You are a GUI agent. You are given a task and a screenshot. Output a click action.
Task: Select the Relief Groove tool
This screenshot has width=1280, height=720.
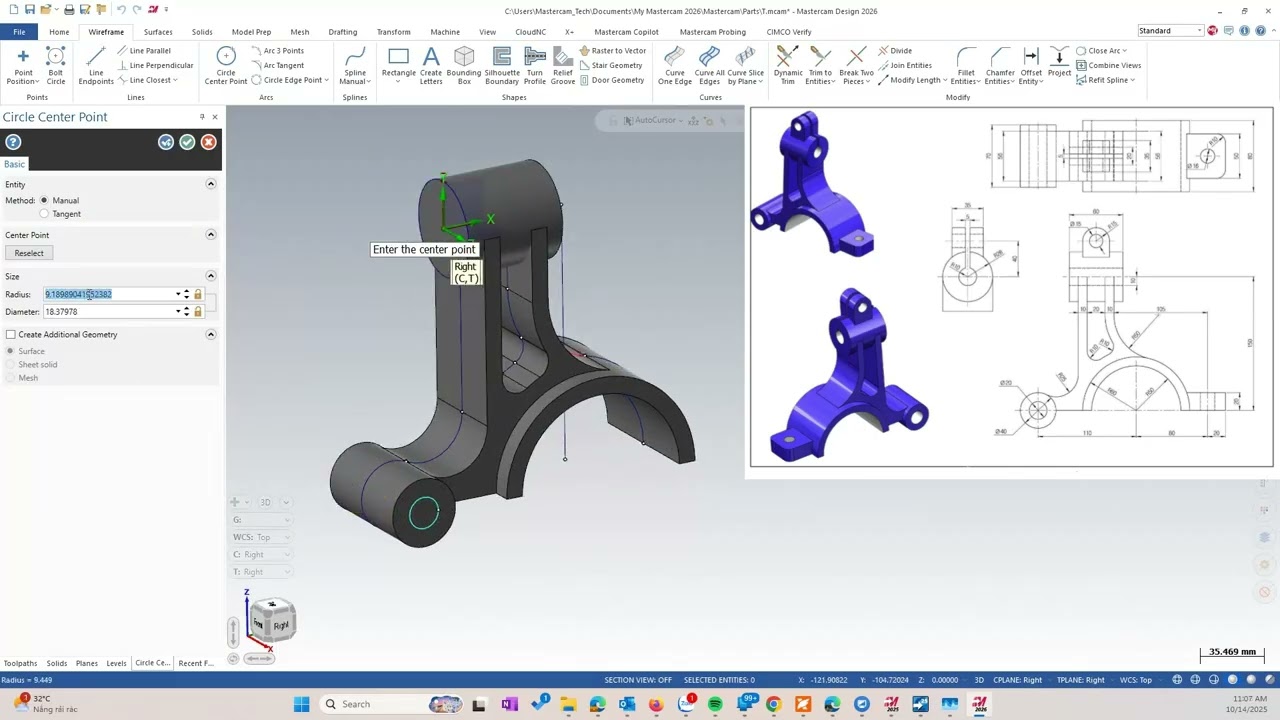coord(563,65)
